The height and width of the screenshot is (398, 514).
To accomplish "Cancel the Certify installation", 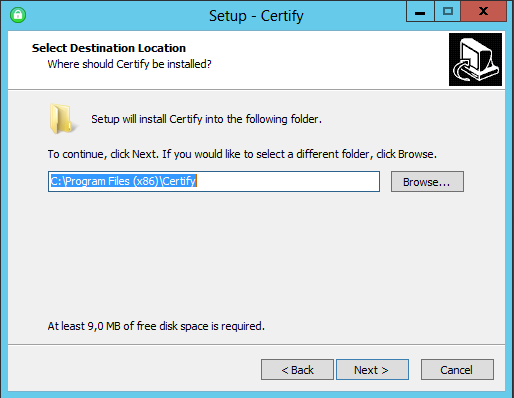I will pos(457,370).
